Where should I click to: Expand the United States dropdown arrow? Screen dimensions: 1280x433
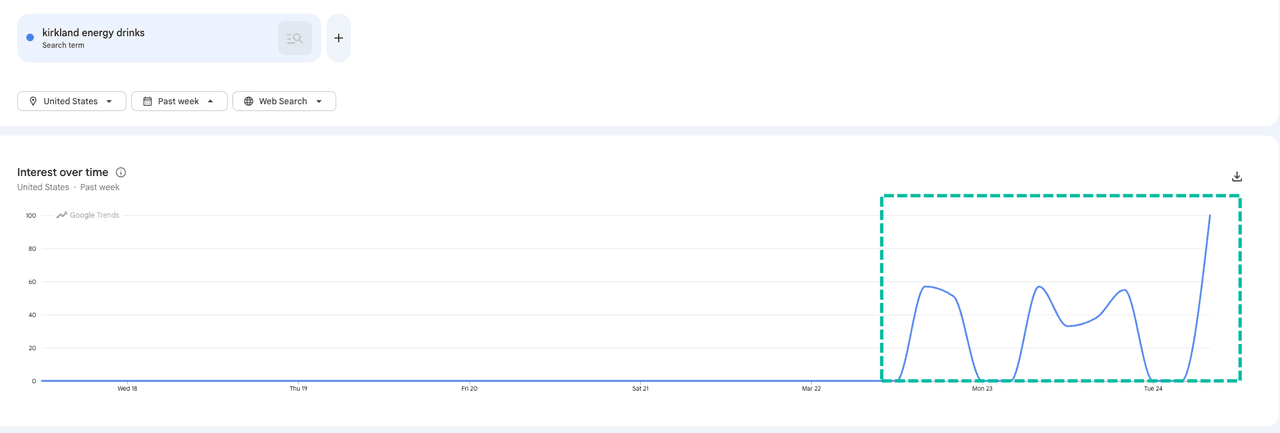point(109,101)
